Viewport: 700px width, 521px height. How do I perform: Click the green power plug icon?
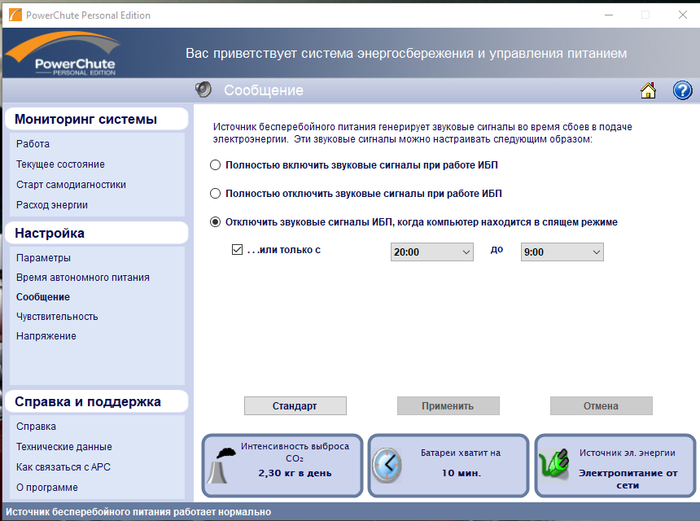pos(554,463)
